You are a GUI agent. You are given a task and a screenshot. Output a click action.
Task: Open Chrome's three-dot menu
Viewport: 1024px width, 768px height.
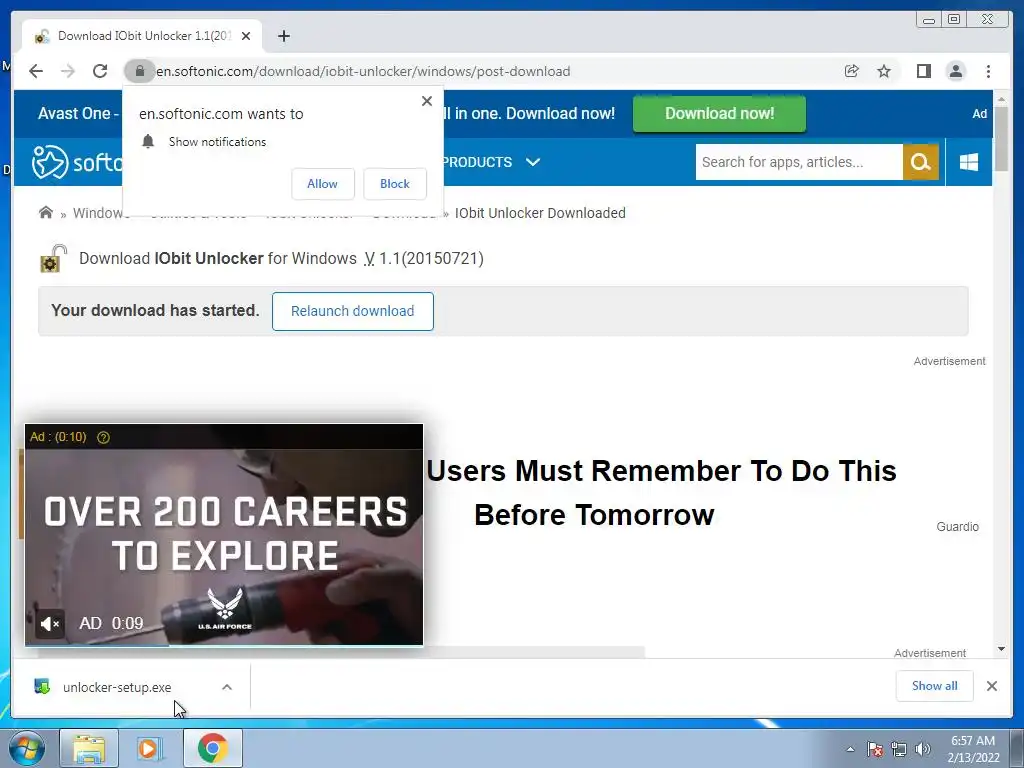pyautogui.click(x=989, y=71)
